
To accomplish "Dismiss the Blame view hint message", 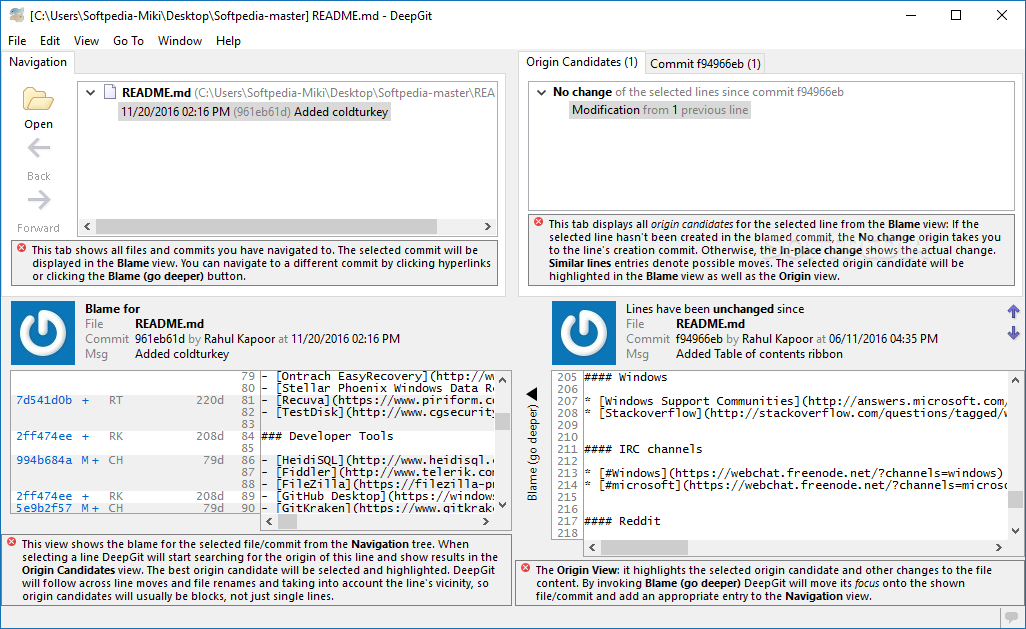I will click(x=12, y=542).
